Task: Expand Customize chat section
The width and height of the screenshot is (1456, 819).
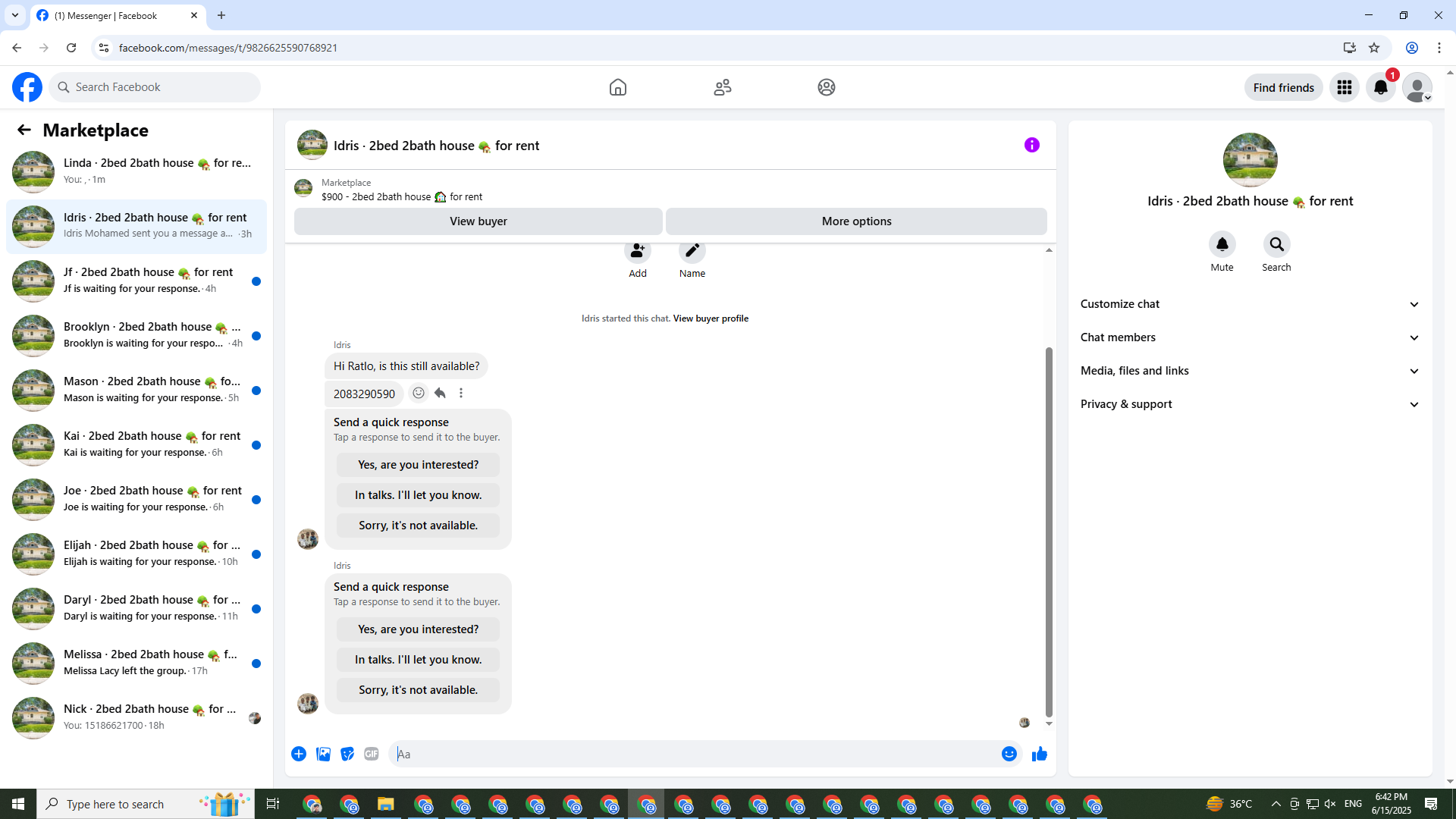Action: click(x=1250, y=304)
